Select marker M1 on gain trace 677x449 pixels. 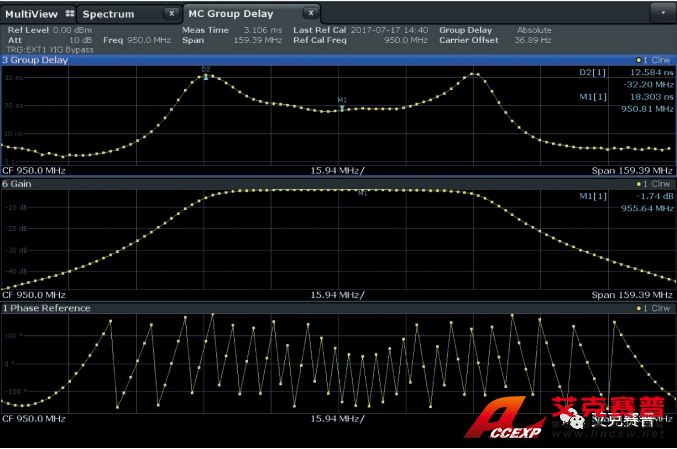tap(362, 192)
